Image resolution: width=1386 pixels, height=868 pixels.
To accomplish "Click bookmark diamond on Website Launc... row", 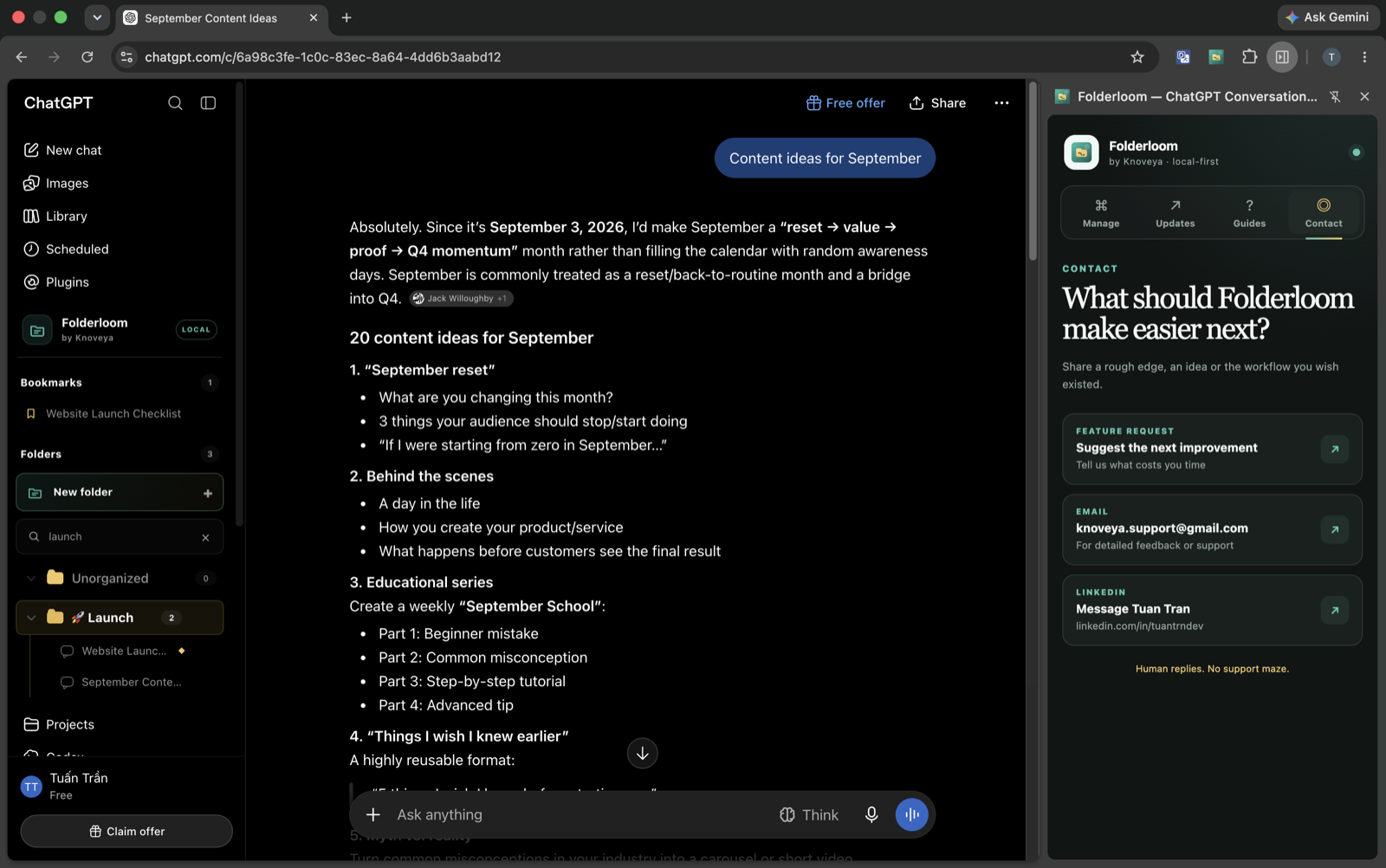I will pos(181,651).
